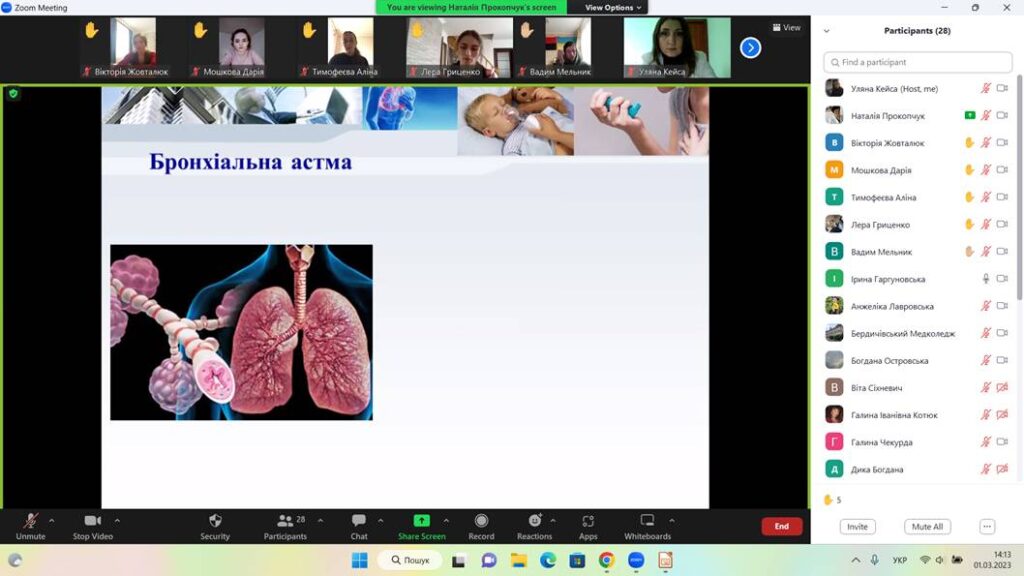Toggle Unmute microphone button
1024x576 pixels.
[x=31, y=522]
